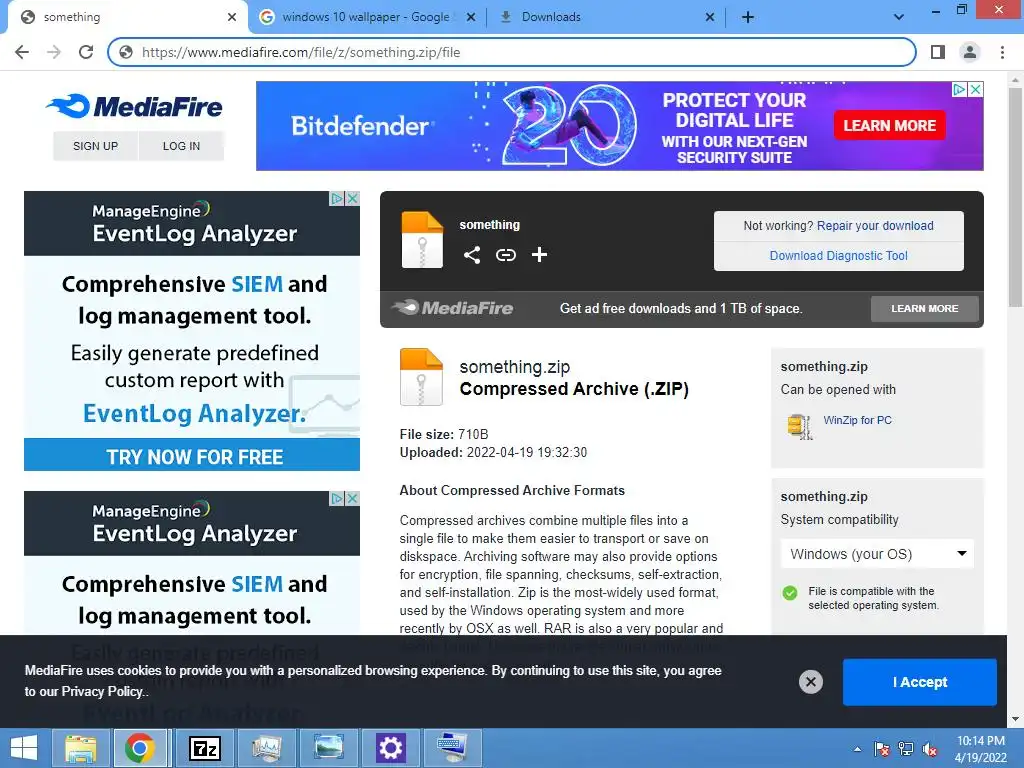Close the windows 10 wallpaper tab

tap(470, 17)
